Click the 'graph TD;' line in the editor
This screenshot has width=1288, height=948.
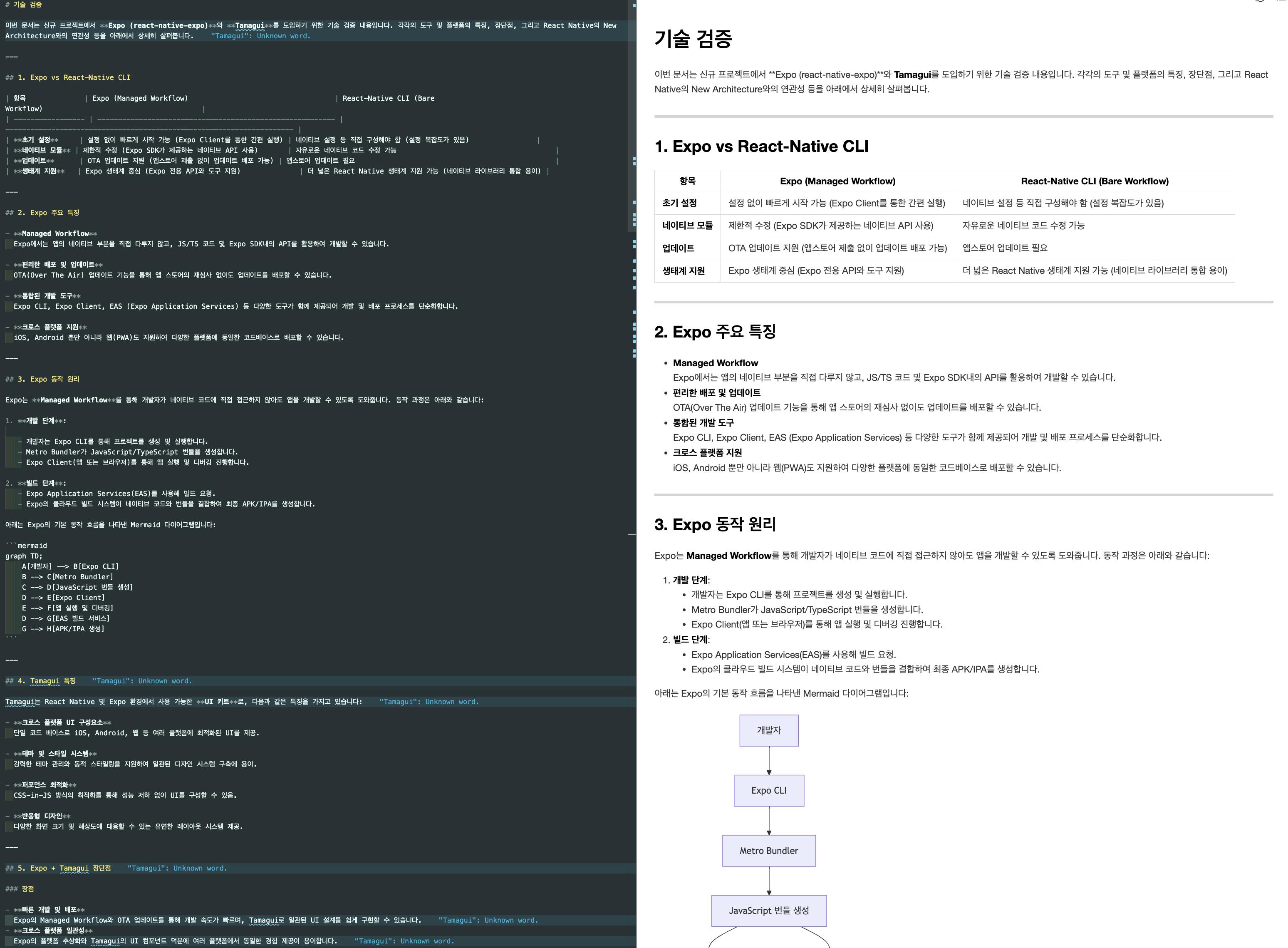coord(24,556)
